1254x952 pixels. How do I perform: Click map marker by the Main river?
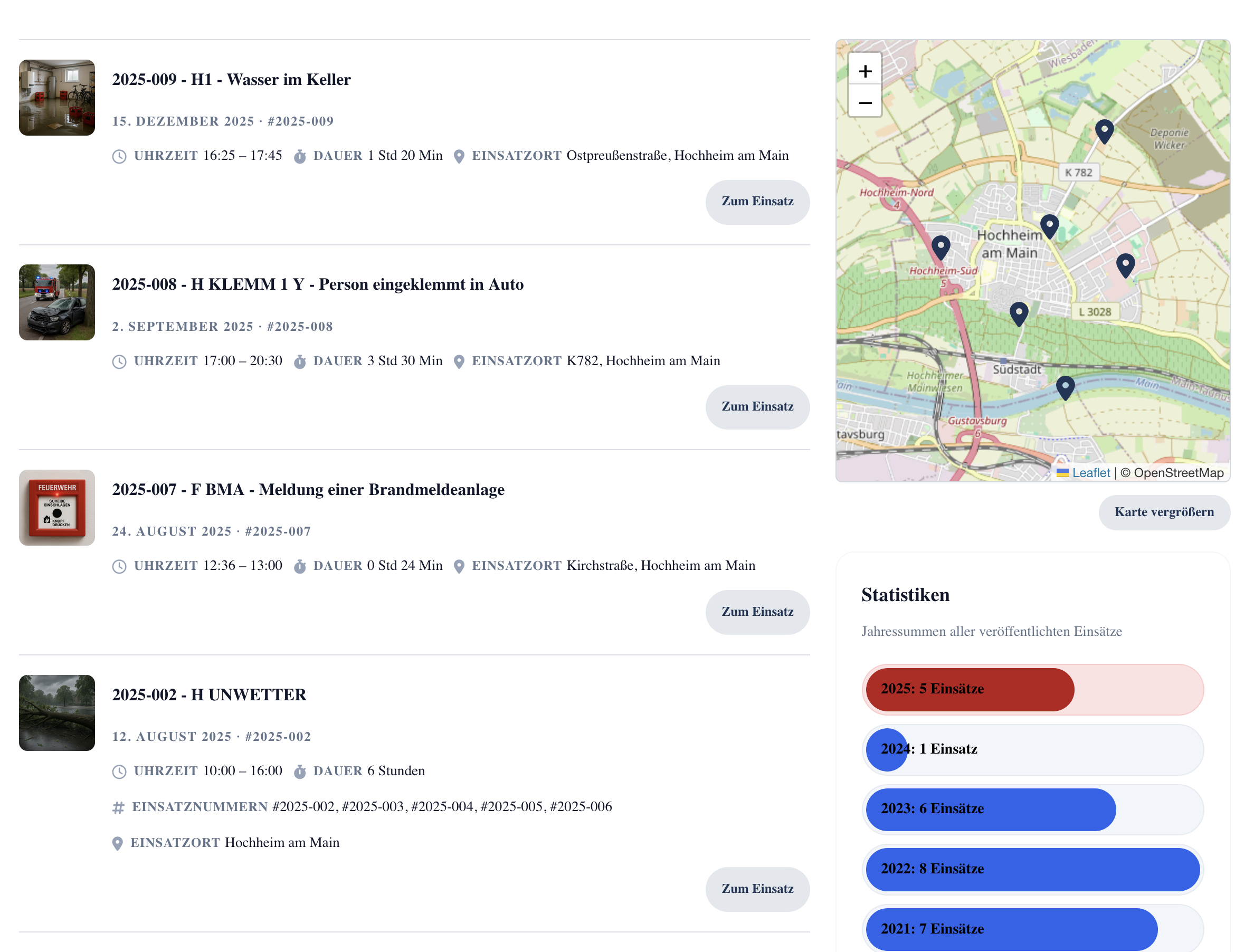[1065, 387]
